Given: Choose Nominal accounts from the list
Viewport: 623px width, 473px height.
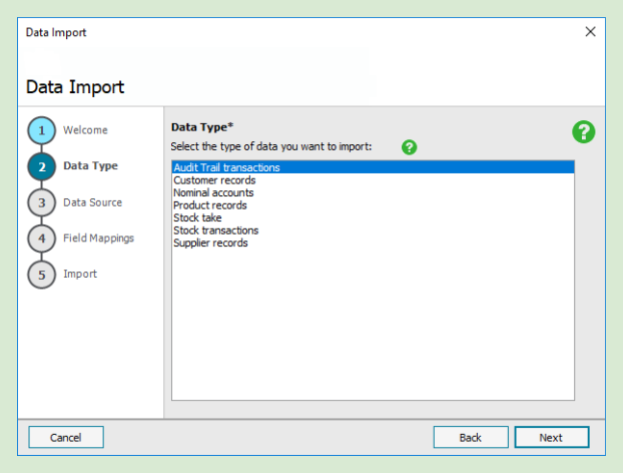Looking at the screenshot, I should pos(213,193).
